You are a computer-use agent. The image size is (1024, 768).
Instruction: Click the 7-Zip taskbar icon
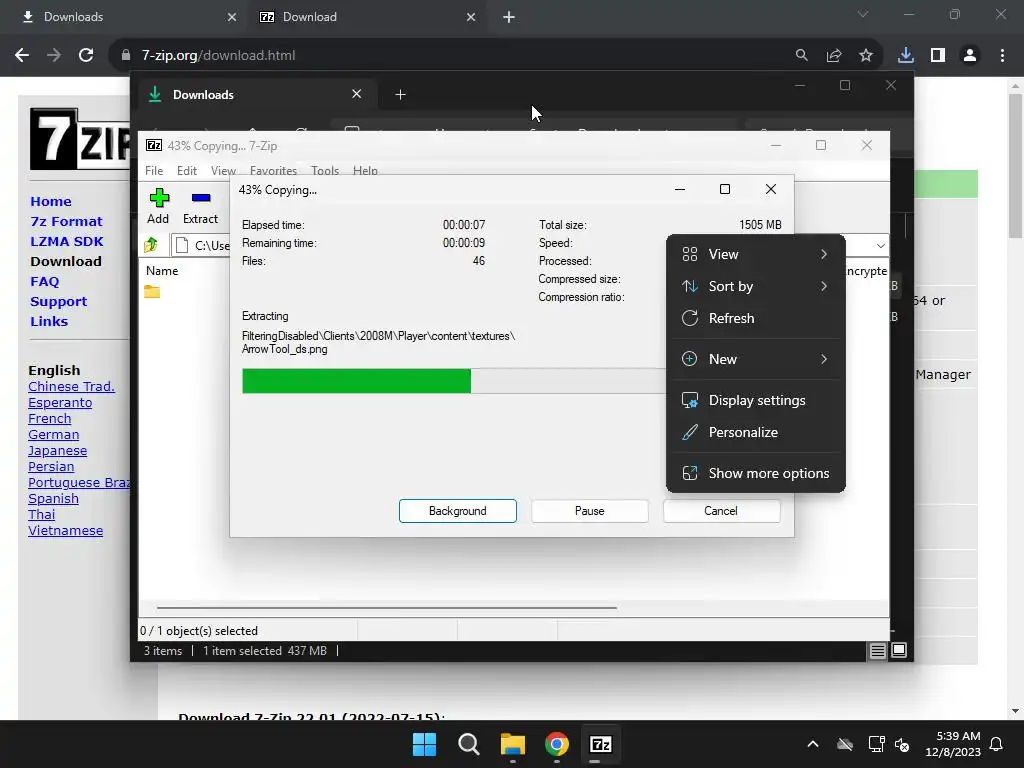click(x=600, y=744)
